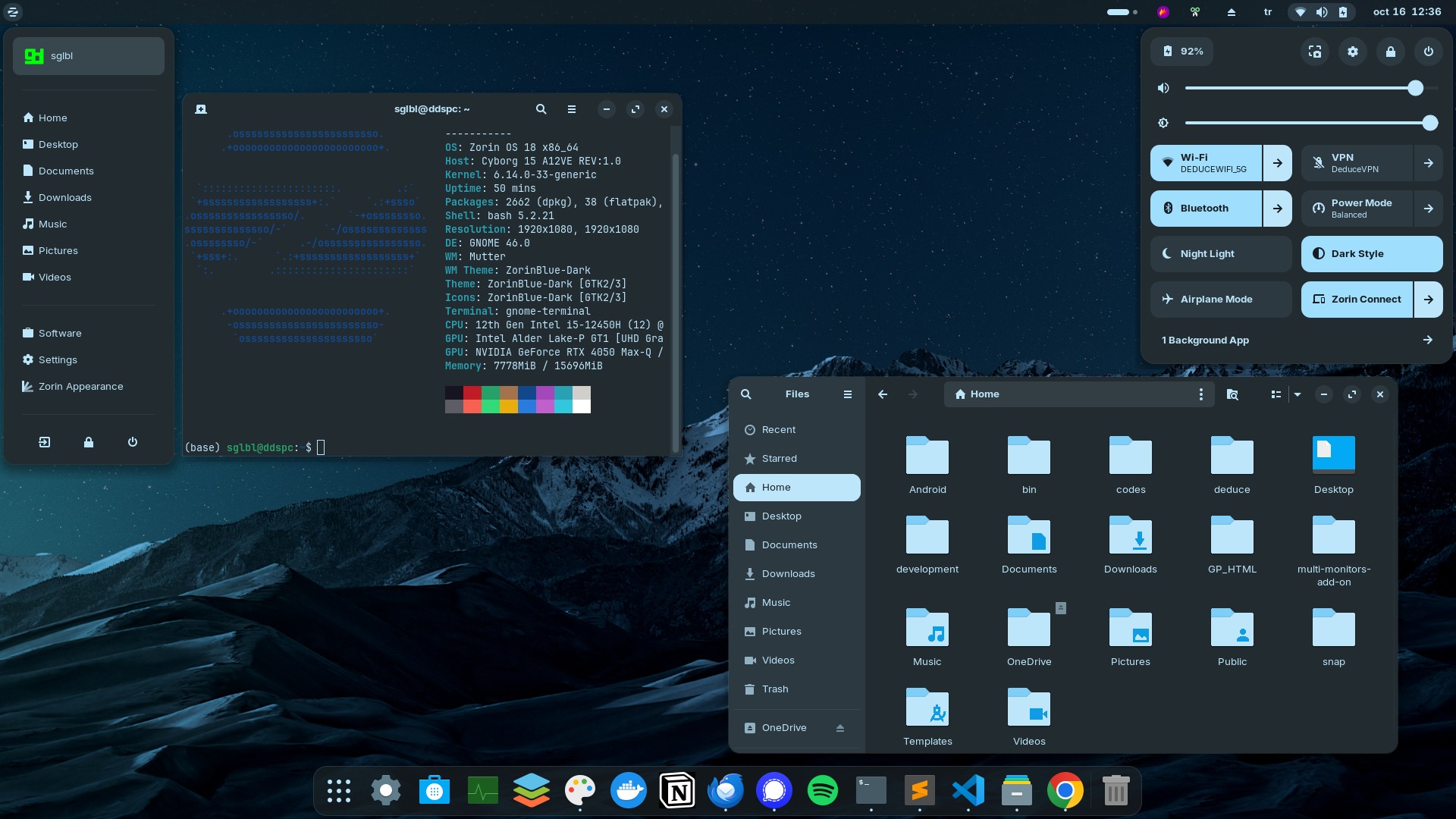This screenshot has width=1456, height=819.
Task: Adjust the volume slider
Action: point(1311,88)
